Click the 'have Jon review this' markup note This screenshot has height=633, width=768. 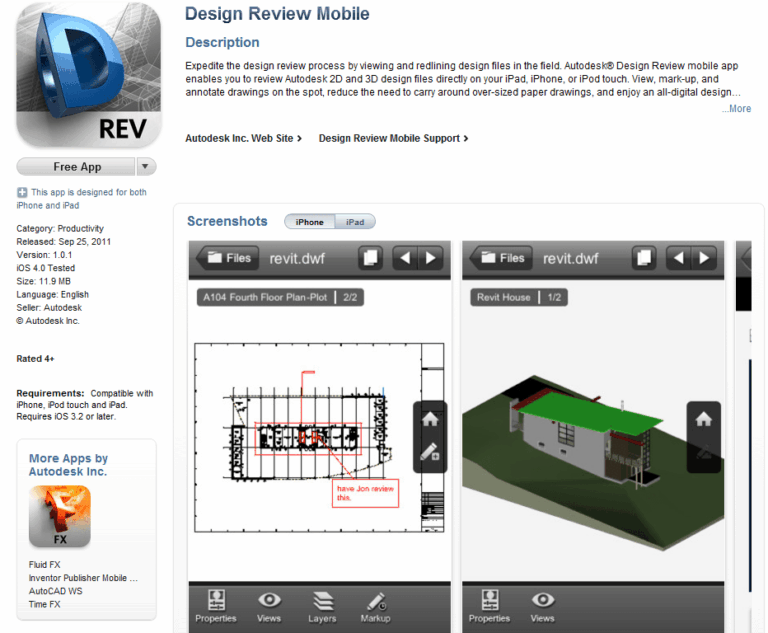(365, 493)
